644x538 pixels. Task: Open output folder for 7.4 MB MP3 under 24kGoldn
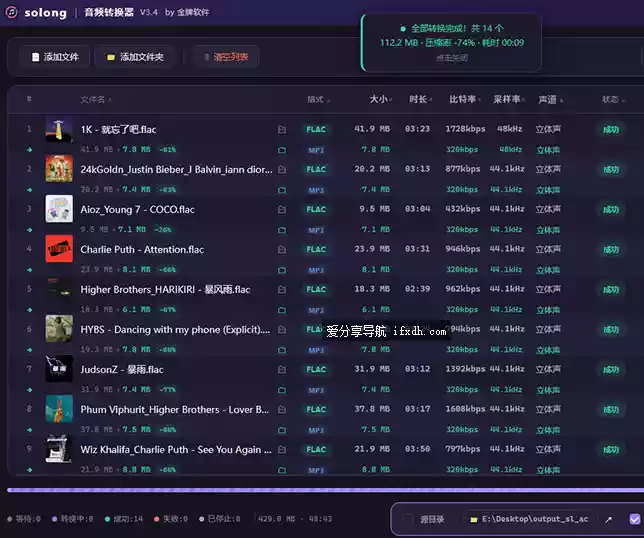point(282,190)
